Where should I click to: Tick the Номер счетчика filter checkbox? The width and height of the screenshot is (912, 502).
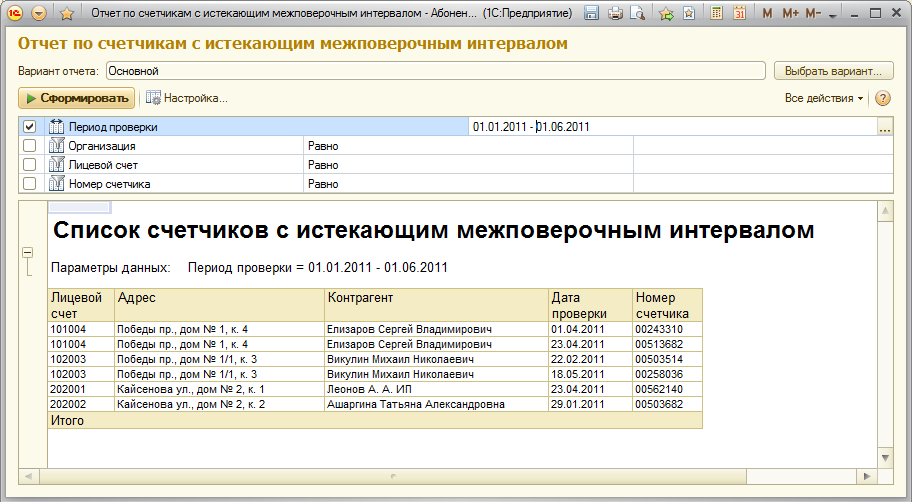pyautogui.click(x=29, y=184)
